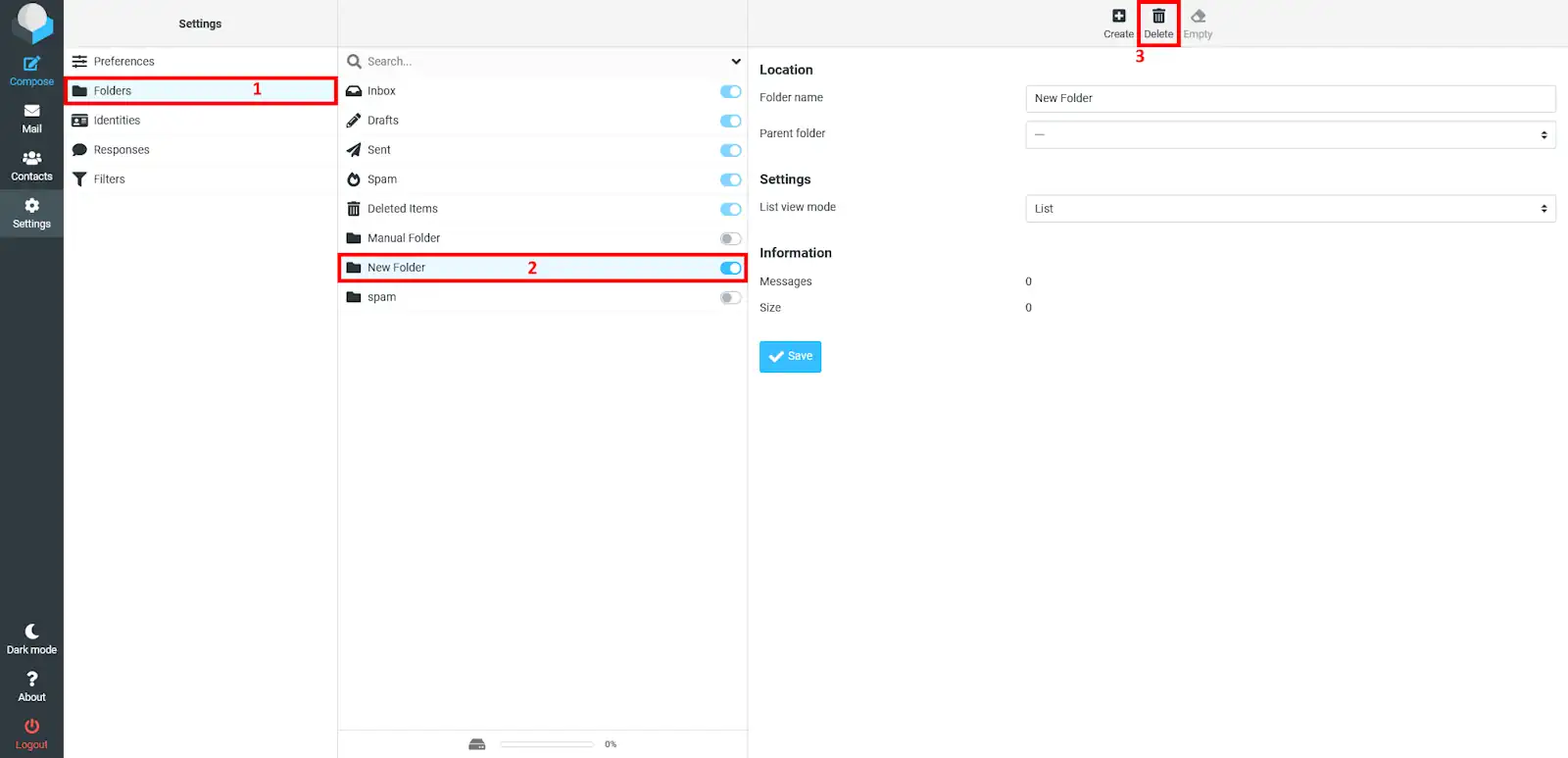Click the Save button
Screen dimensions: 1568x758
pyautogui.click(x=790, y=356)
